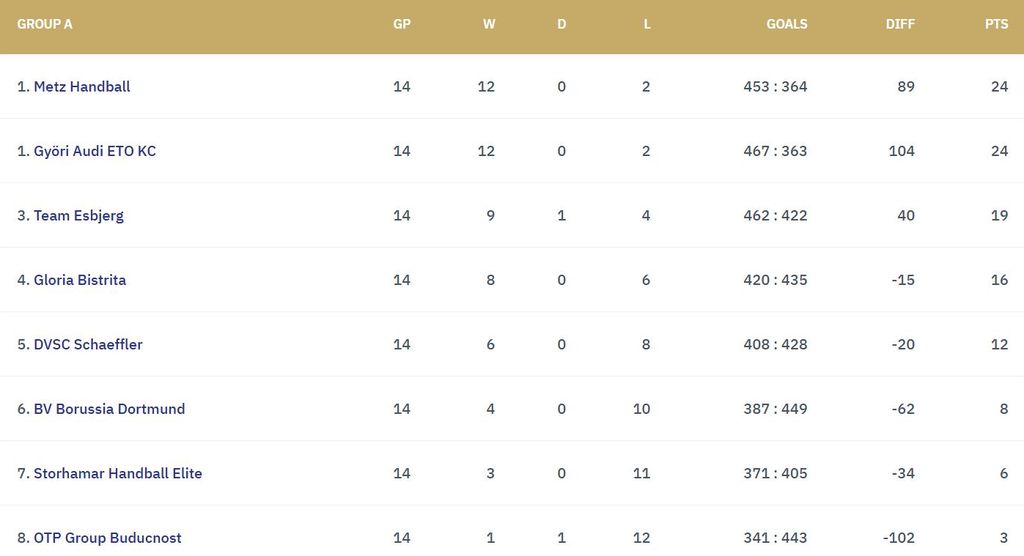The image size is (1024, 556).
Task: Click the 387 : 449 goals cell
Action: [x=775, y=409]
